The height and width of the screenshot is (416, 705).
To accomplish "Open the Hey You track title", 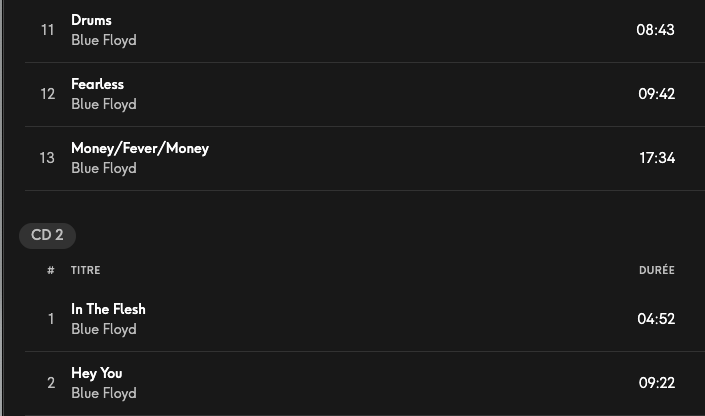I will [96, 373].
